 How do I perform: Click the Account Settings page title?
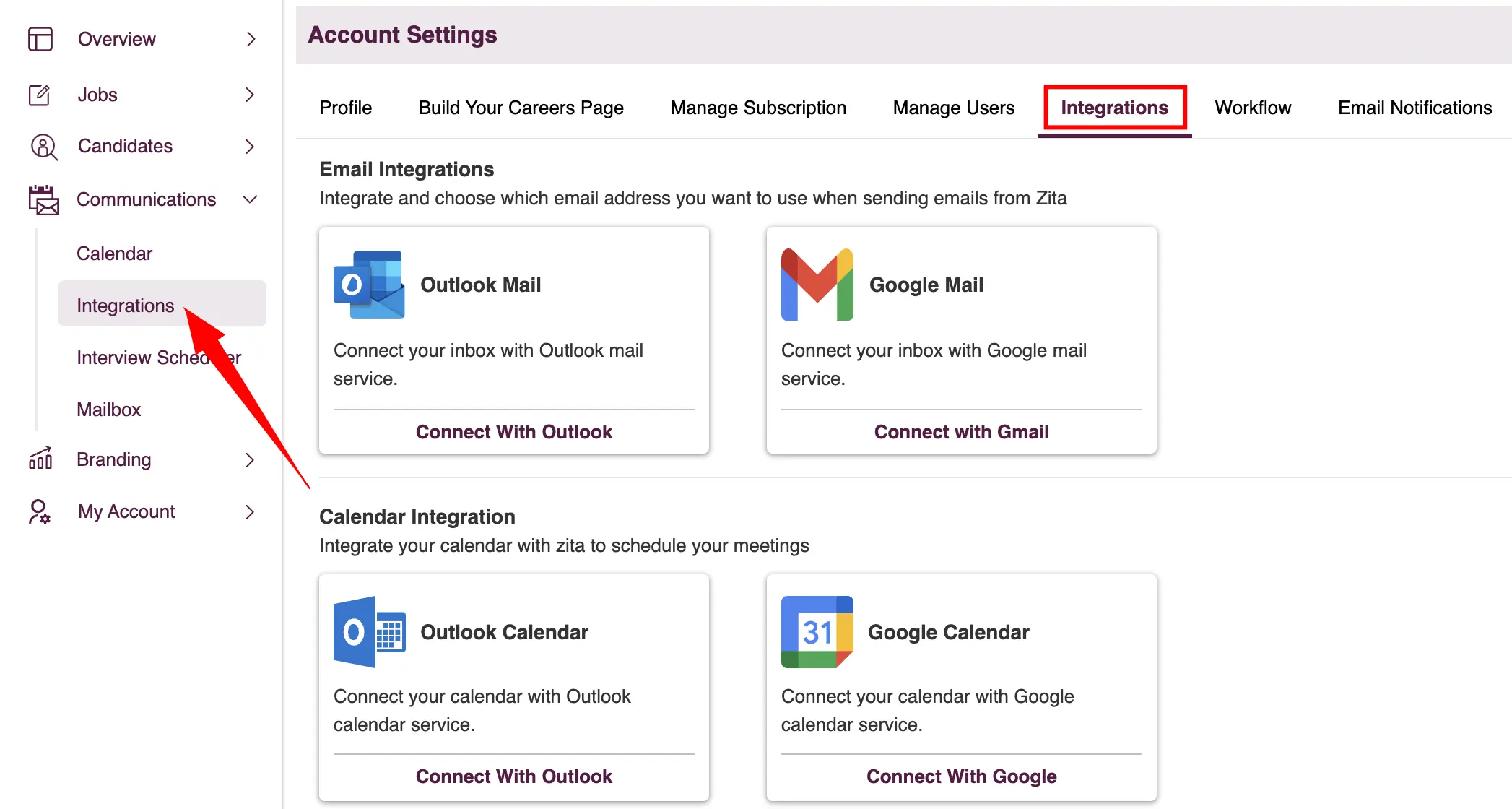pyautogui.click(x=402, y=35)
